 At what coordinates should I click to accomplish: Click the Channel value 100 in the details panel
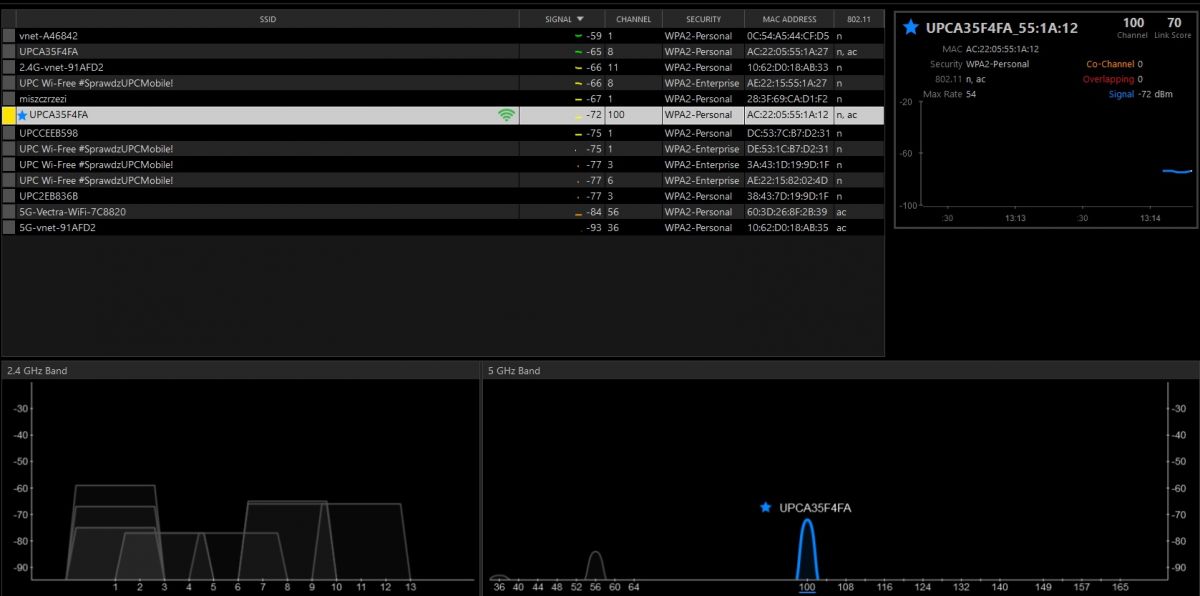(1133, 23)
